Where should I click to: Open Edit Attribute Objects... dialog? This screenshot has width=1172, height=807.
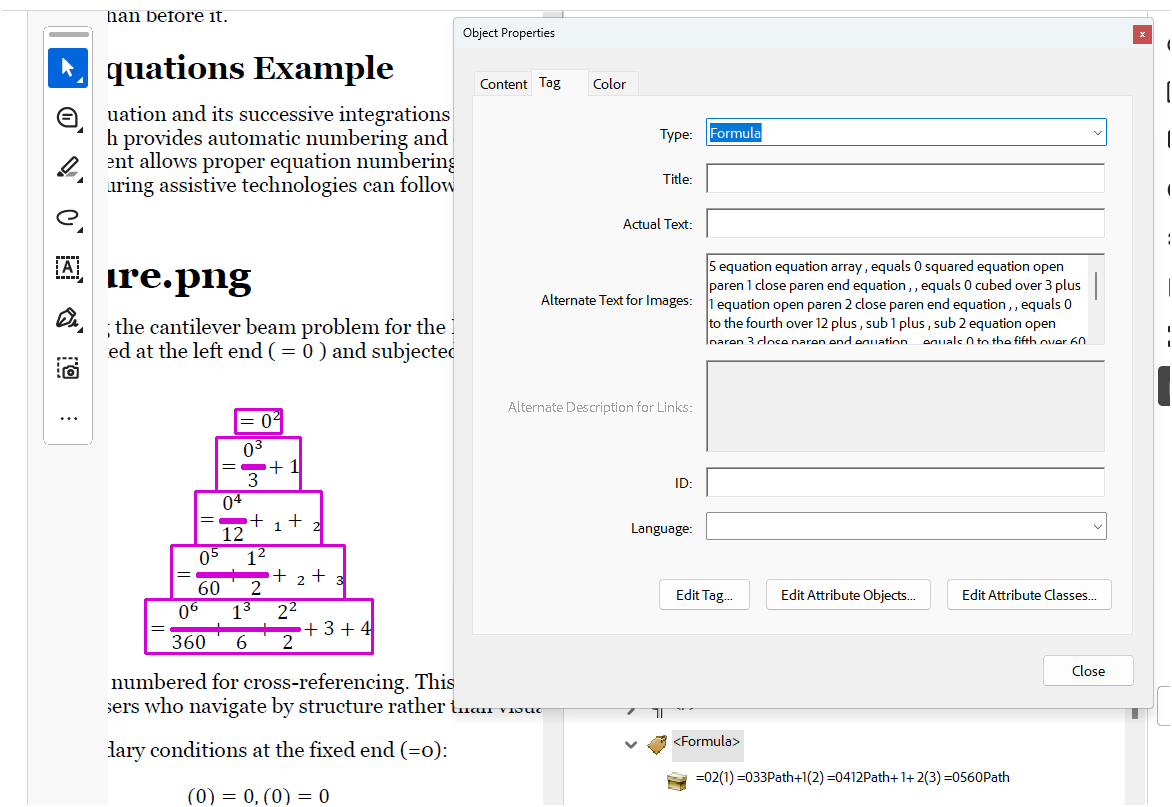point(848,595)
